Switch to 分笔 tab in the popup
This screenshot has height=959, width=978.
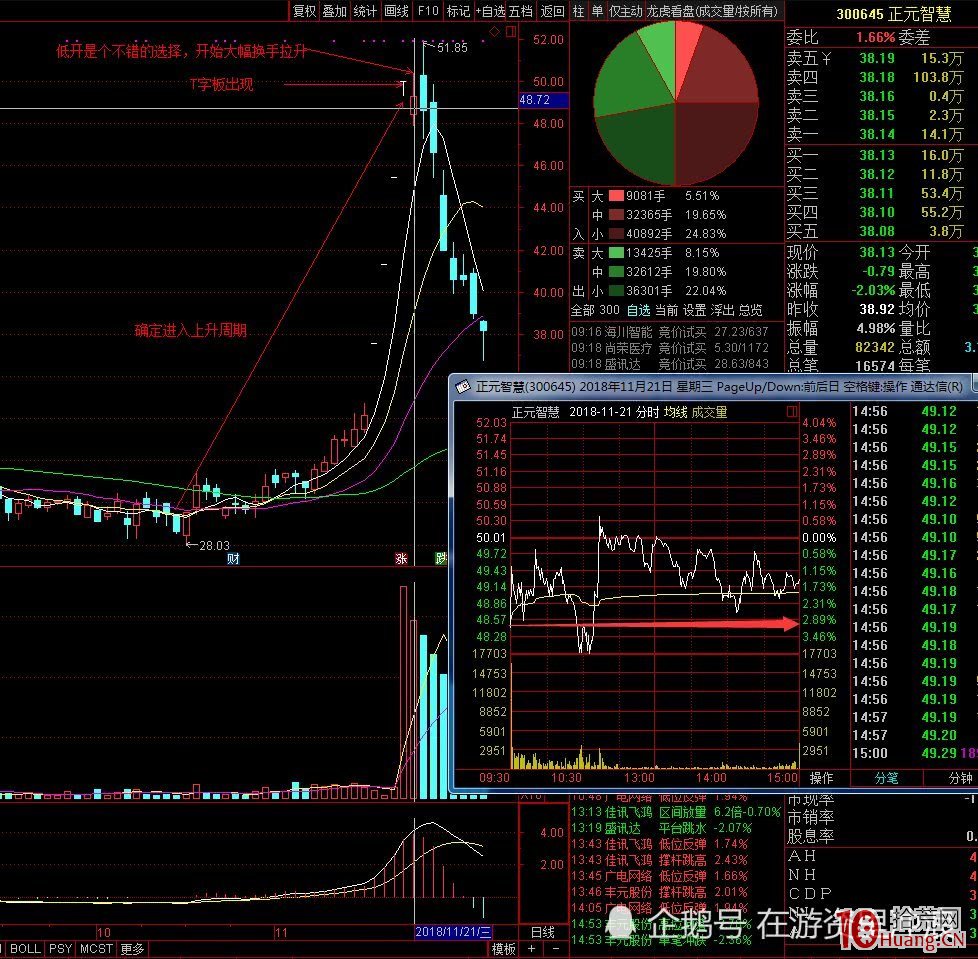click(x=886, y=778)
